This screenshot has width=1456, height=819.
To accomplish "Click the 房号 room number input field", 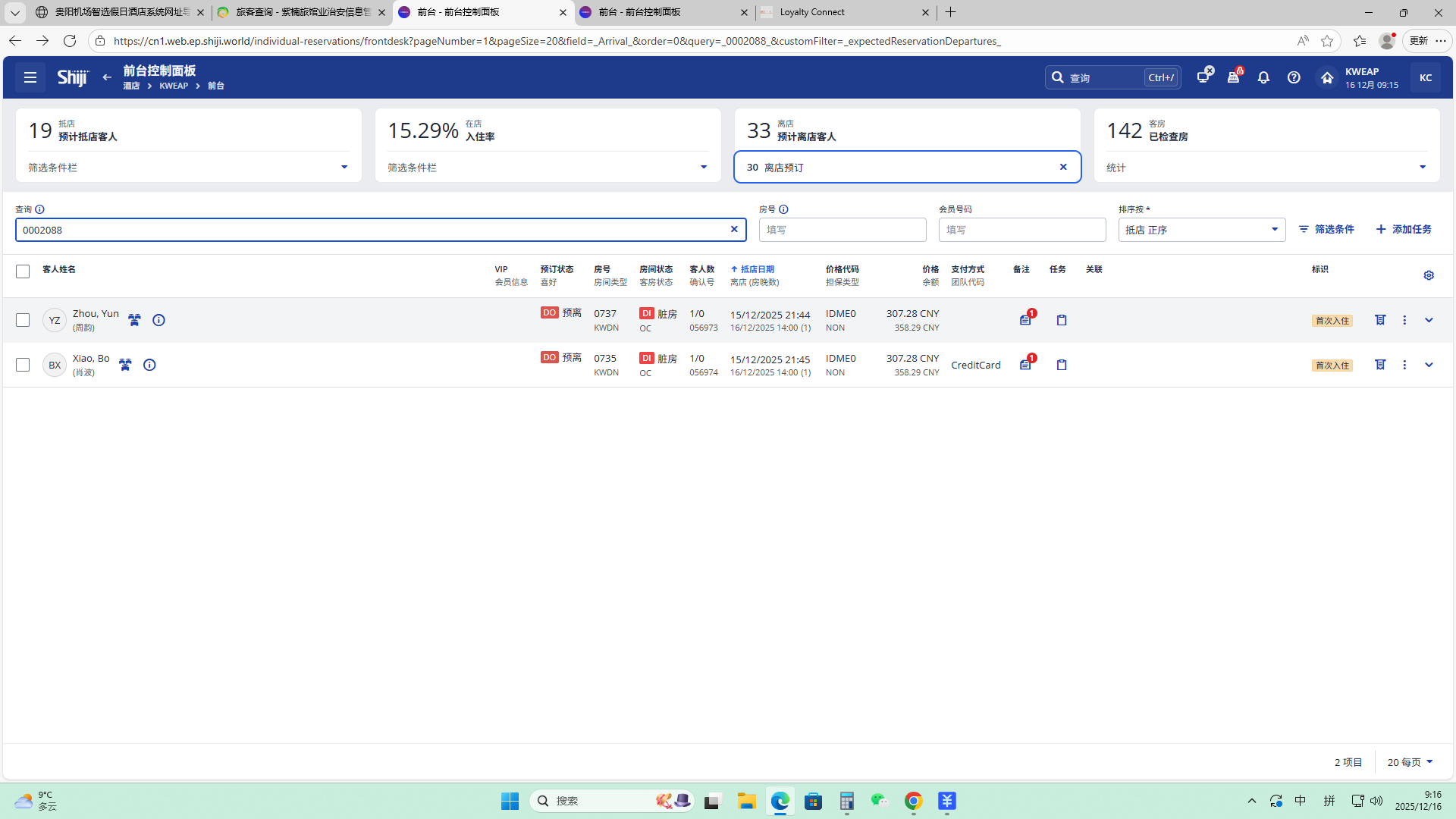I will [842, 230].
